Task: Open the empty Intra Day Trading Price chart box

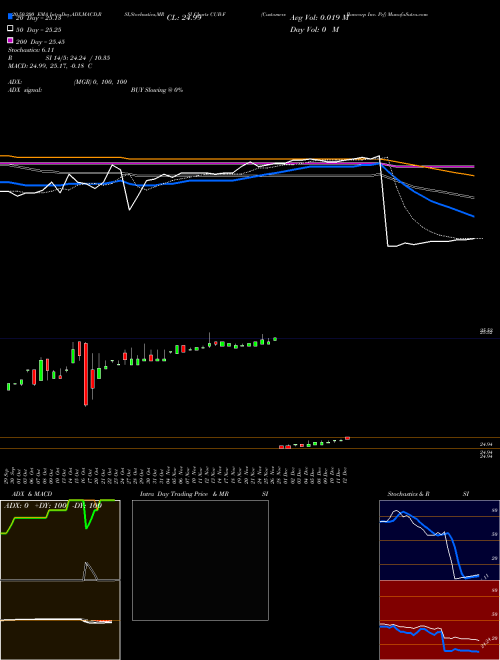Action: click(x=200, y=560)
